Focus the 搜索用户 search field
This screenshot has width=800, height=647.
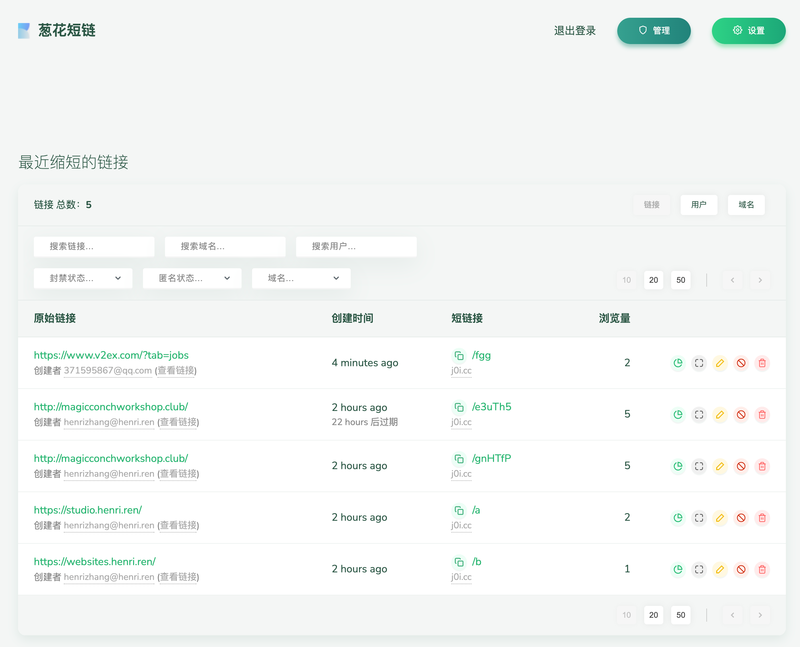[356, 246]
